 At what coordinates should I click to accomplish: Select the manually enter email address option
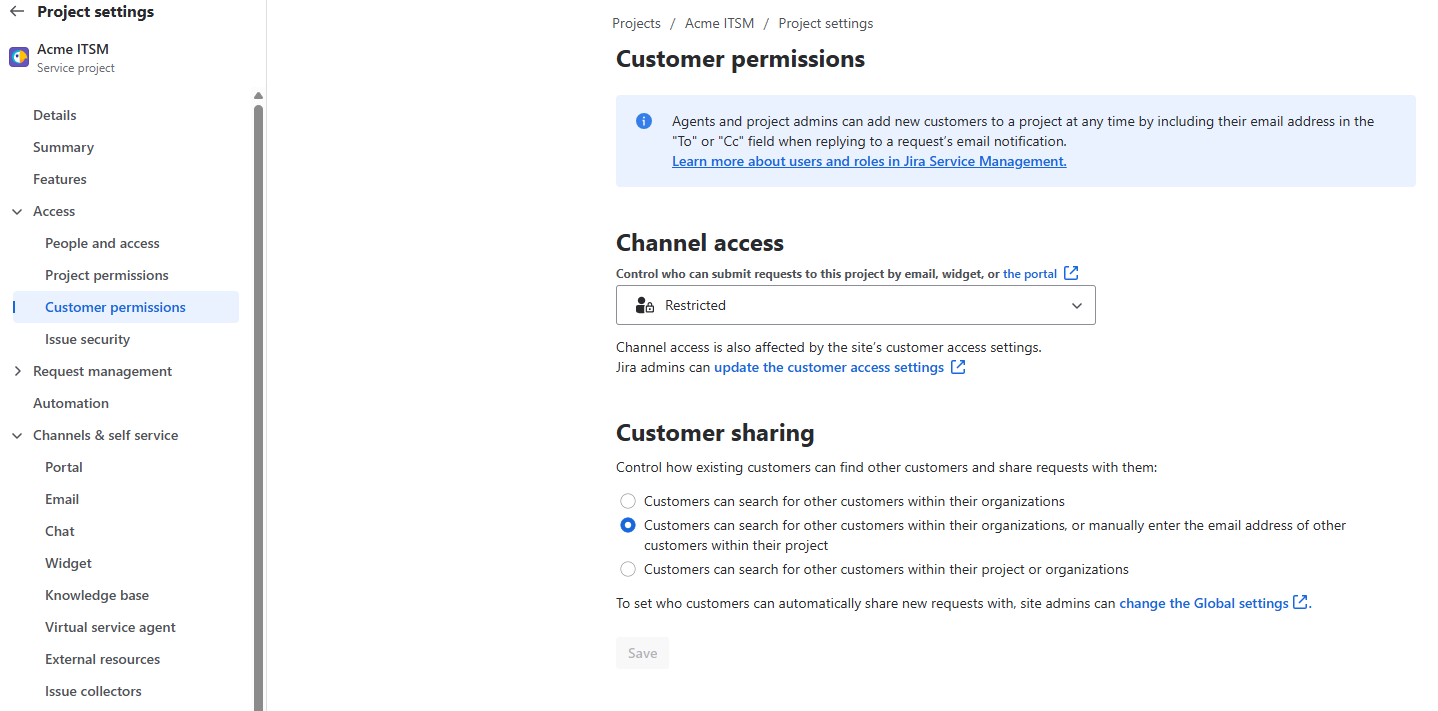click(628, 524)
